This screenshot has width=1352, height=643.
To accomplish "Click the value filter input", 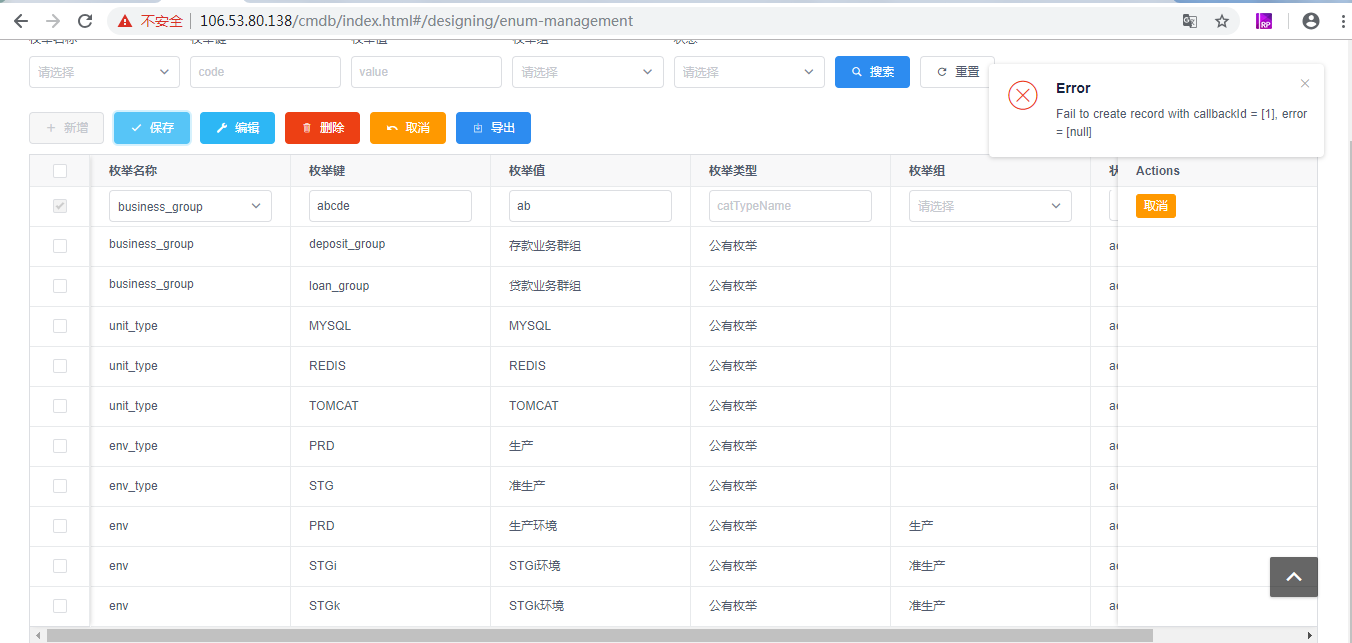I will point(426,72).
